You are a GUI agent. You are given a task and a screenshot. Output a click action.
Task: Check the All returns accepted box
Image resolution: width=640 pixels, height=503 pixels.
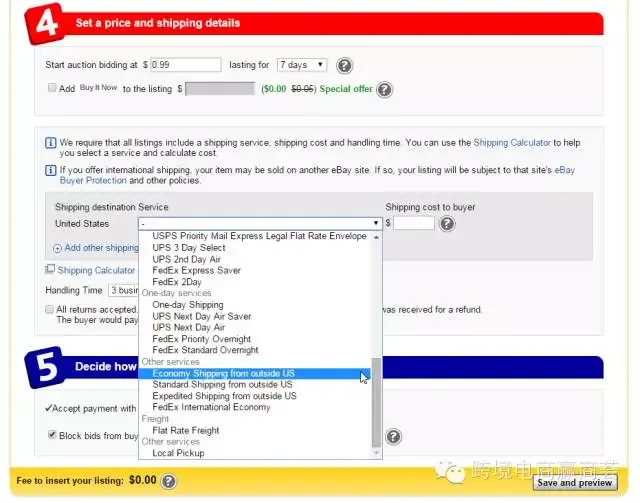coord(49,309)
